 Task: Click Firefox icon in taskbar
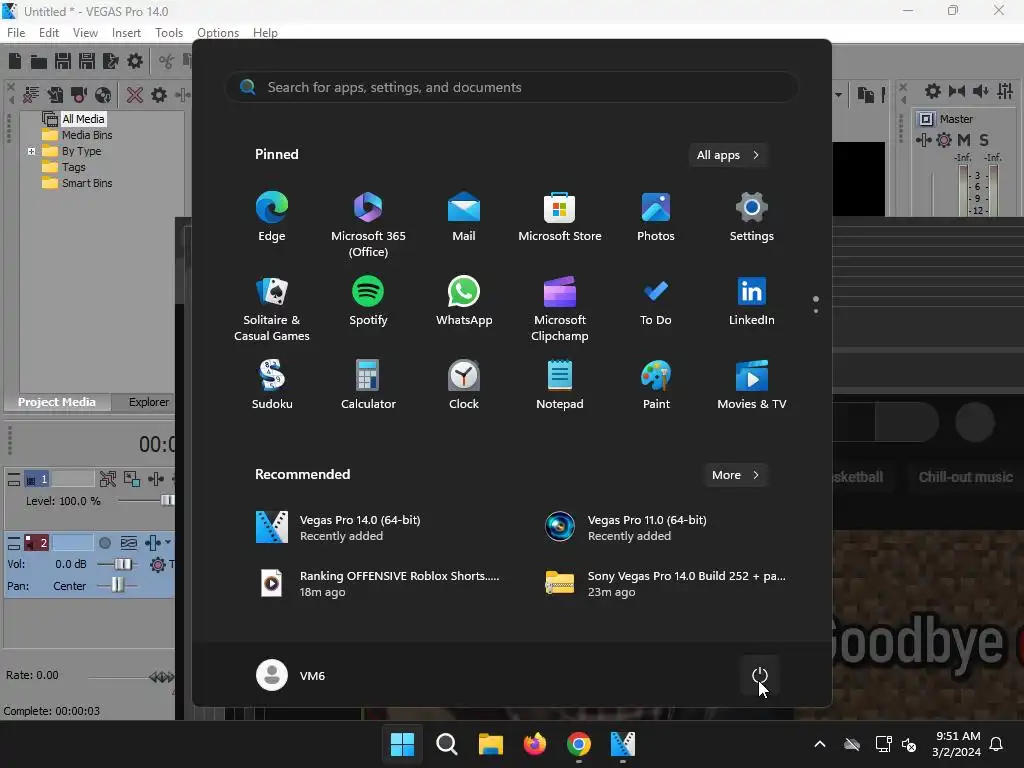[535, 744]
